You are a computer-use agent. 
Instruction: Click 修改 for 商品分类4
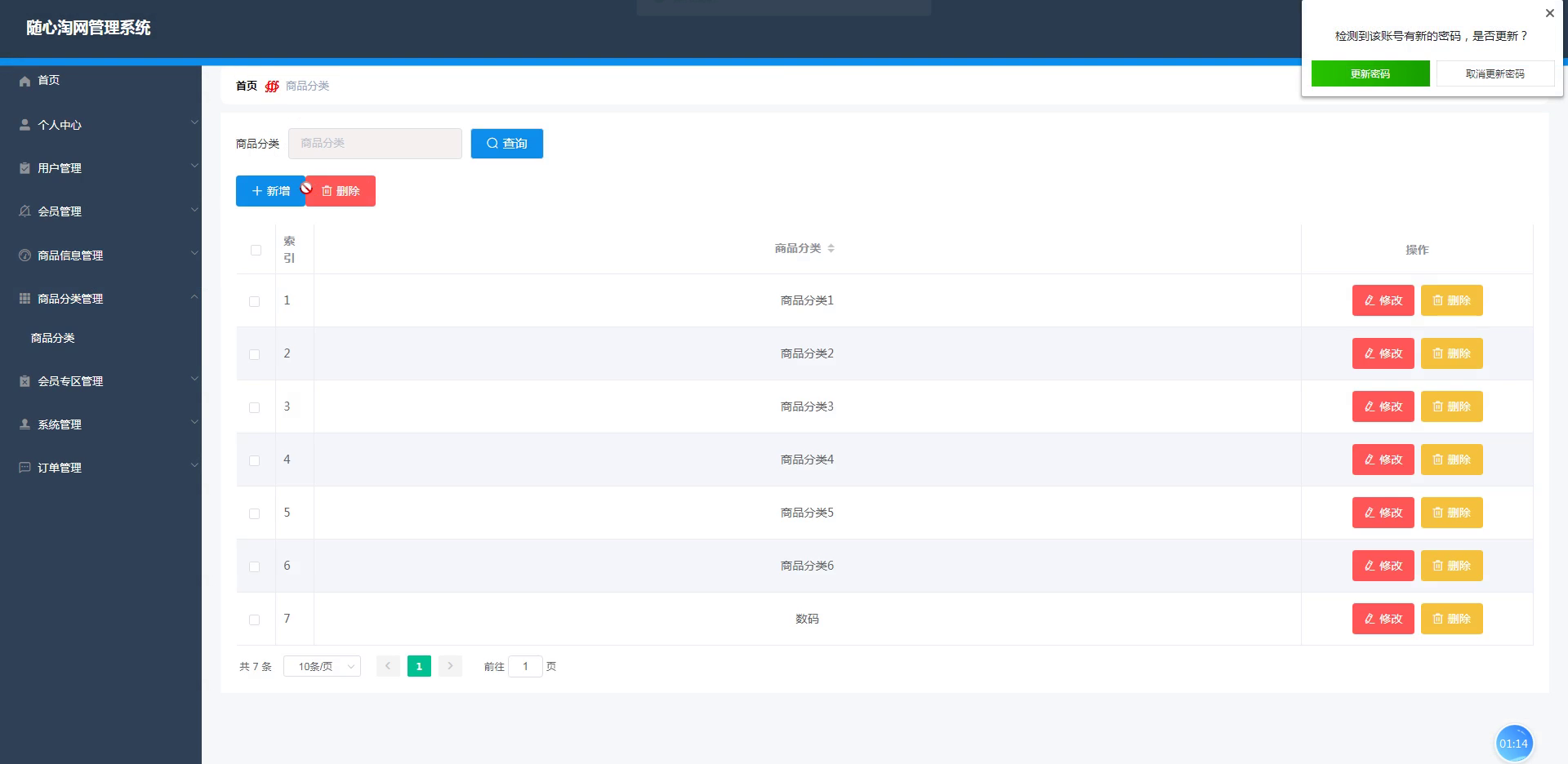click(x=1383, y=460)
